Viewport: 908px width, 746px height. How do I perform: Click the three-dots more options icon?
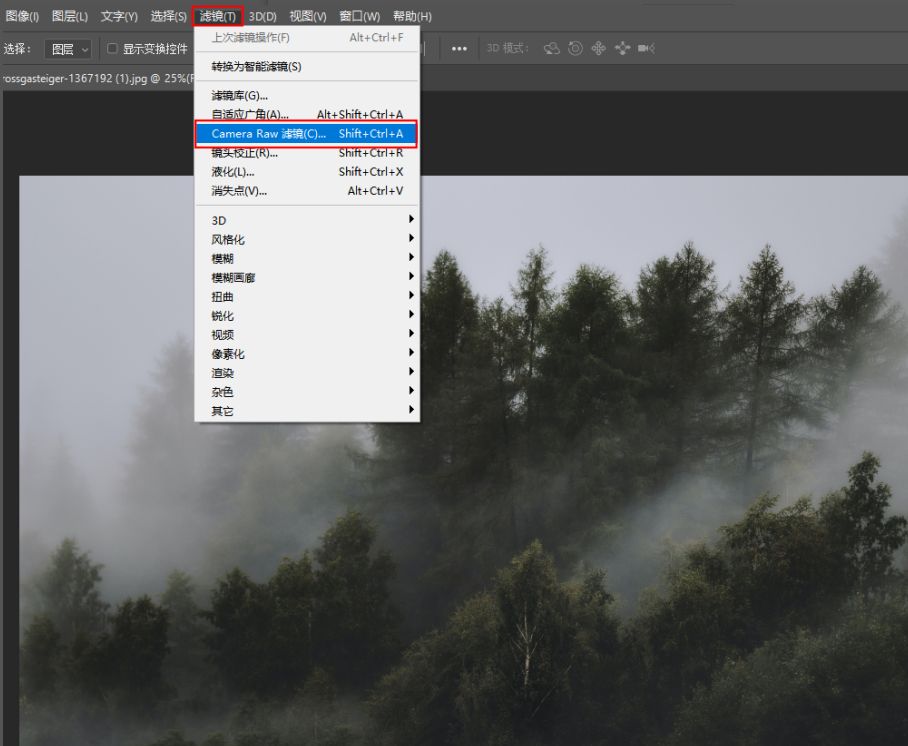tap(459, 49)
